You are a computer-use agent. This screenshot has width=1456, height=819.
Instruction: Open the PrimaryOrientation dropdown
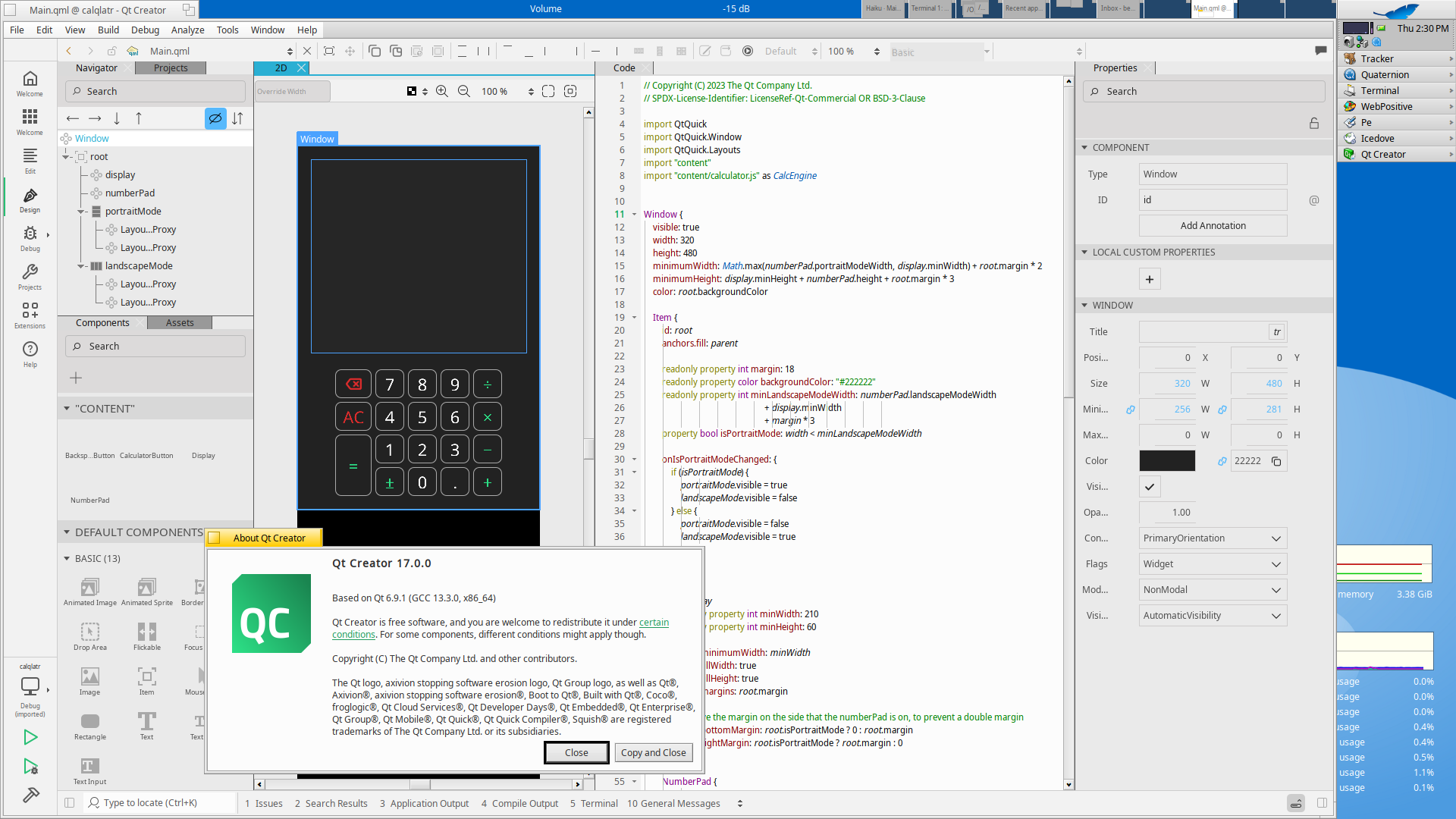[1213, 538]
